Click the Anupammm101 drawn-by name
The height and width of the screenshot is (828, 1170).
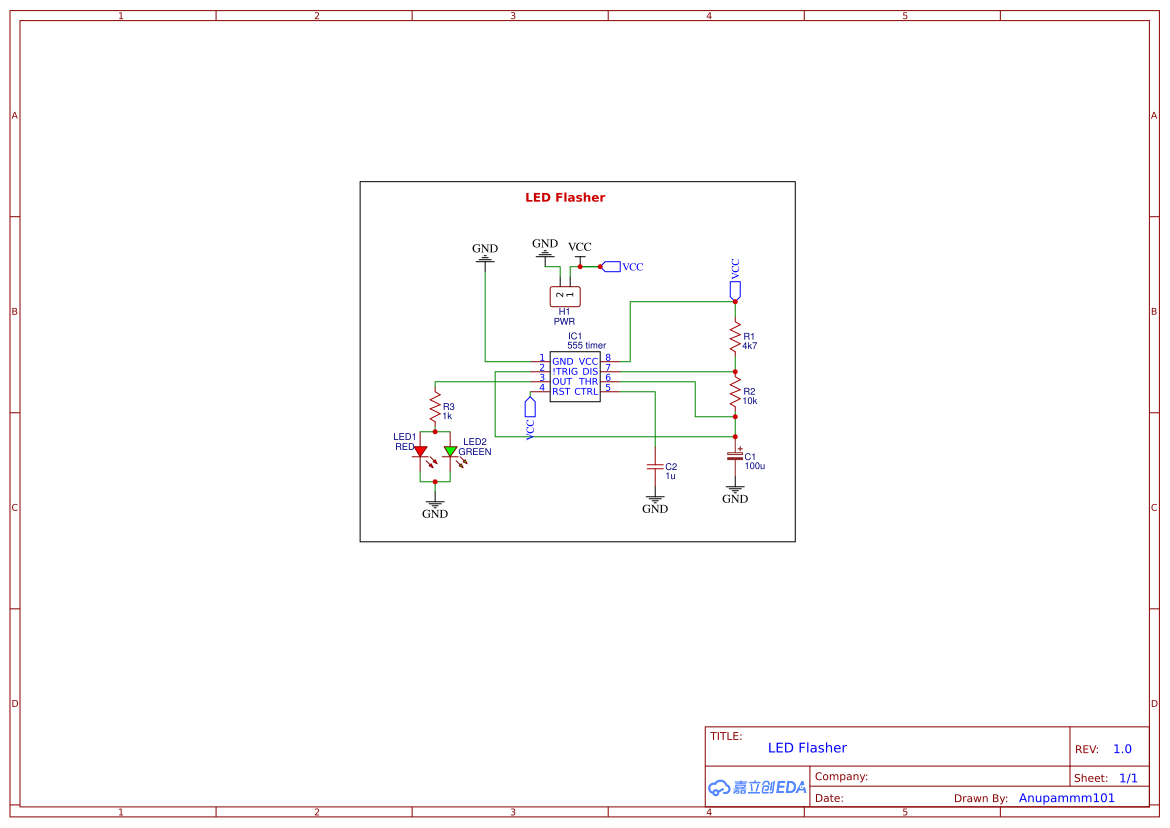[1066, 797]
